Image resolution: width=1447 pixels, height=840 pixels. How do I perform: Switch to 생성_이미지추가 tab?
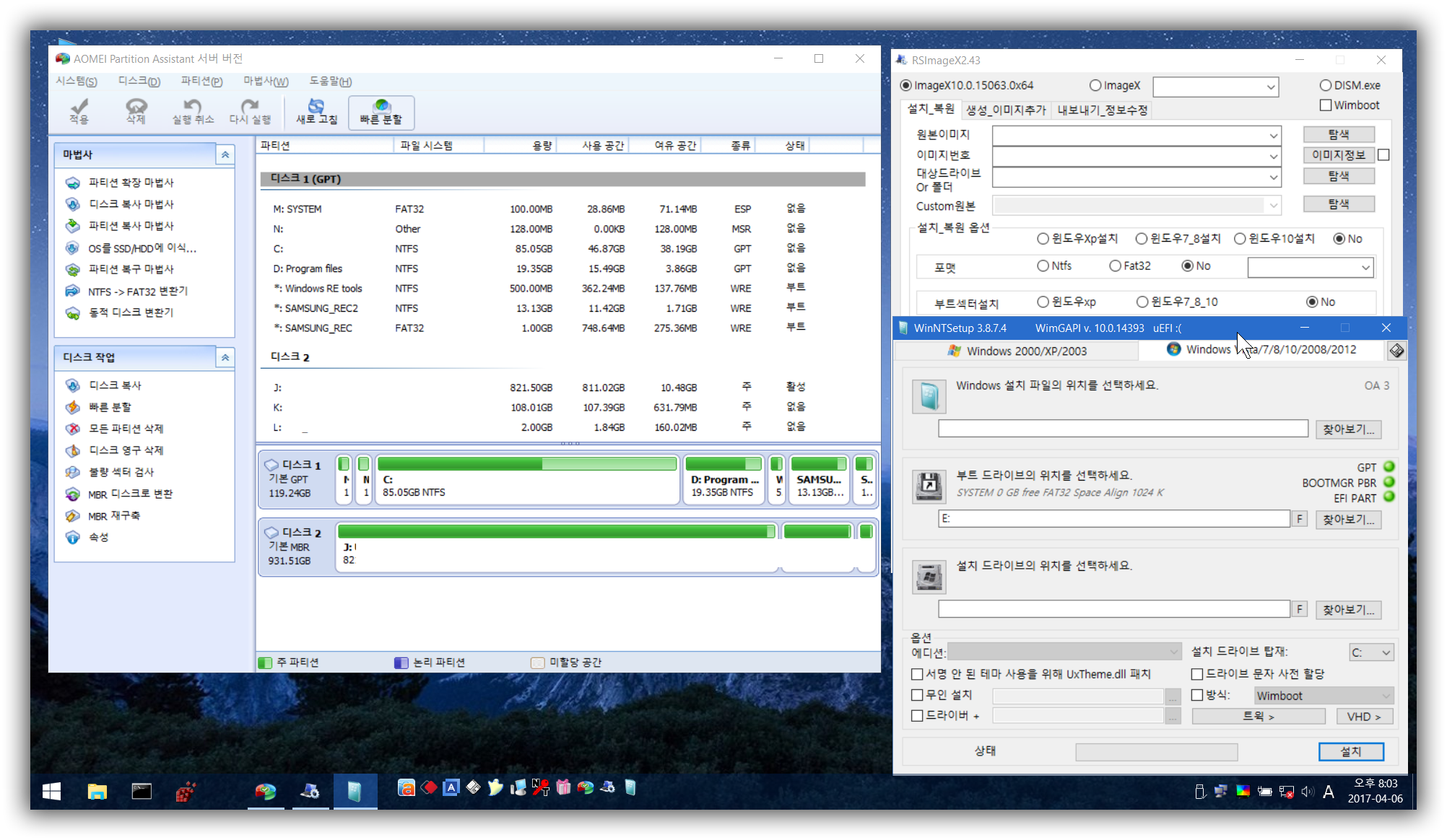(x=1006, y=110)
